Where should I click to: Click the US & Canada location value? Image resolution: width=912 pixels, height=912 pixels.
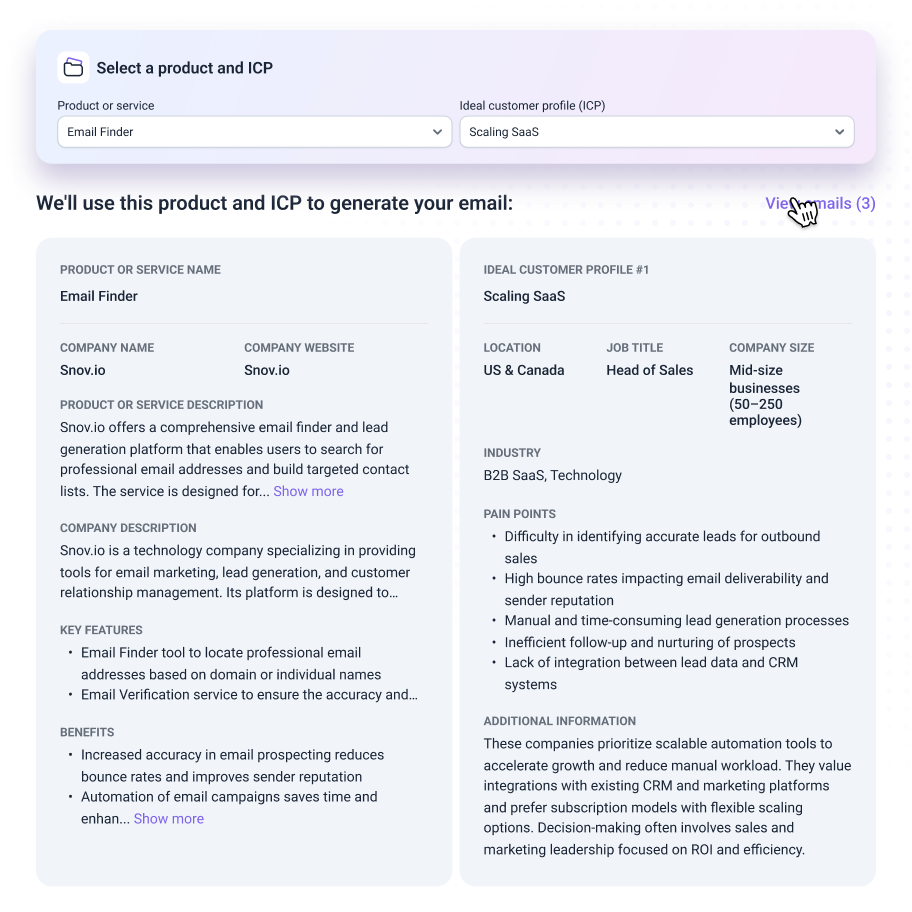pos(523,370)
